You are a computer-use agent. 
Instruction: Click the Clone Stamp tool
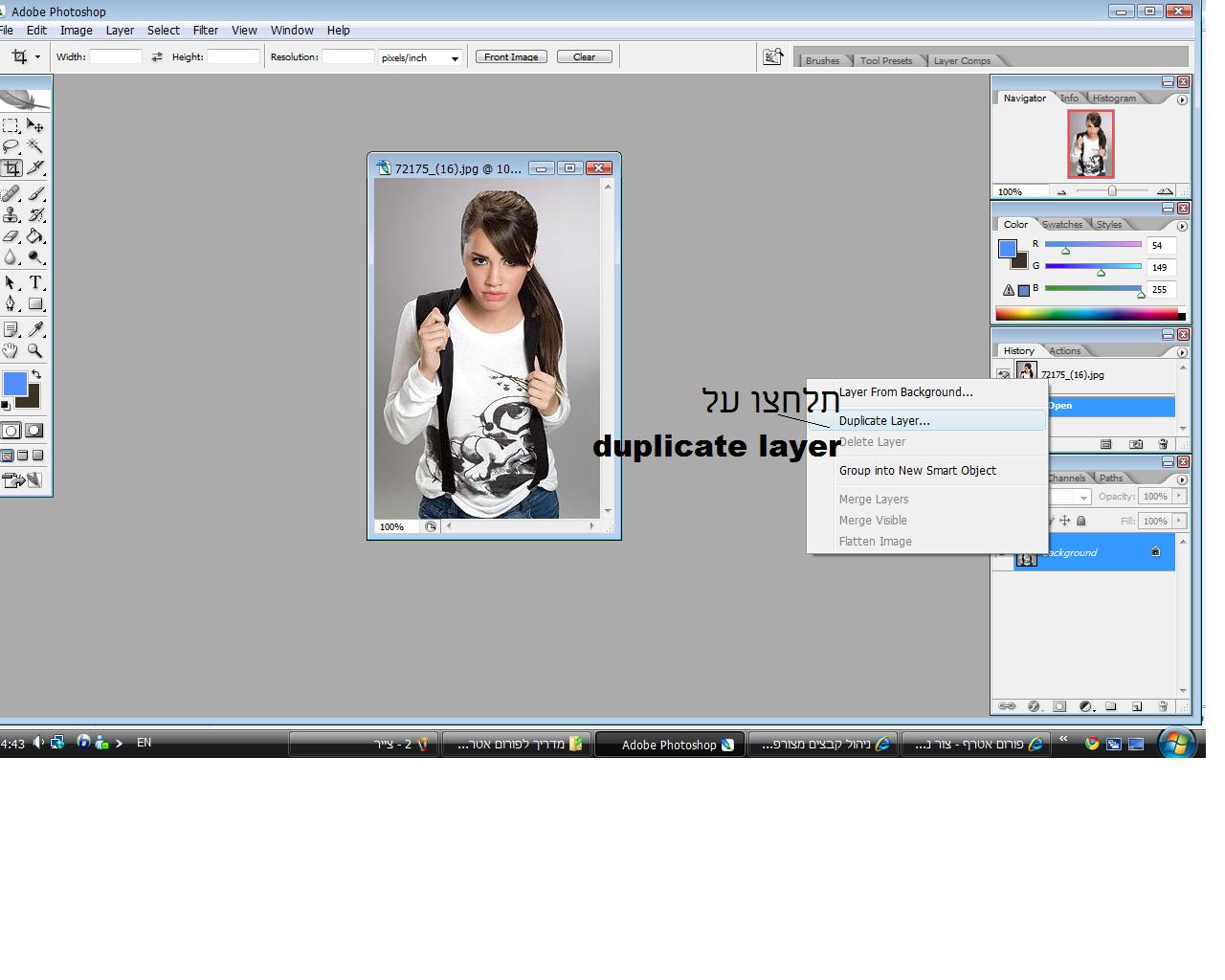(11, 215)
